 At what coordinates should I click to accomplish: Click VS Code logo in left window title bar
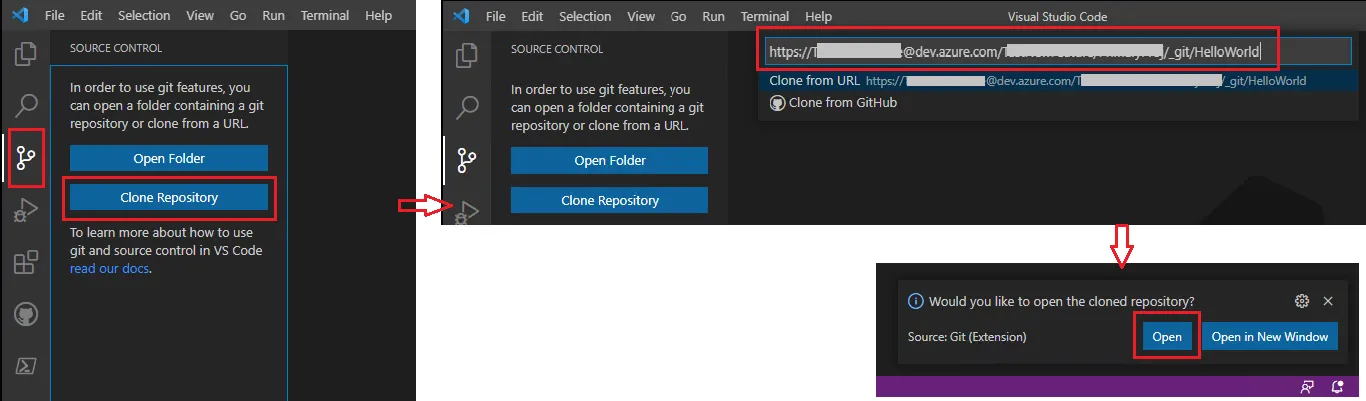21,16
